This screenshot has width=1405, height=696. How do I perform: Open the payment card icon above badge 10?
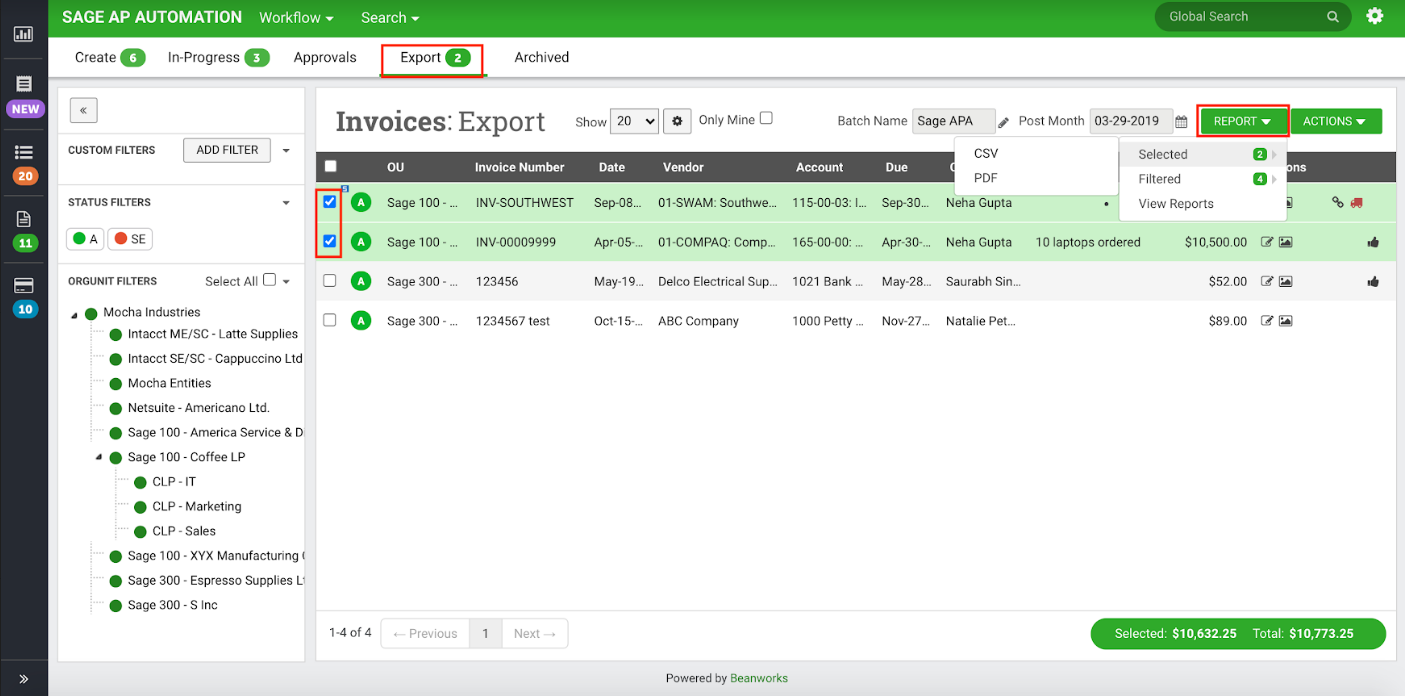(24, 285)
